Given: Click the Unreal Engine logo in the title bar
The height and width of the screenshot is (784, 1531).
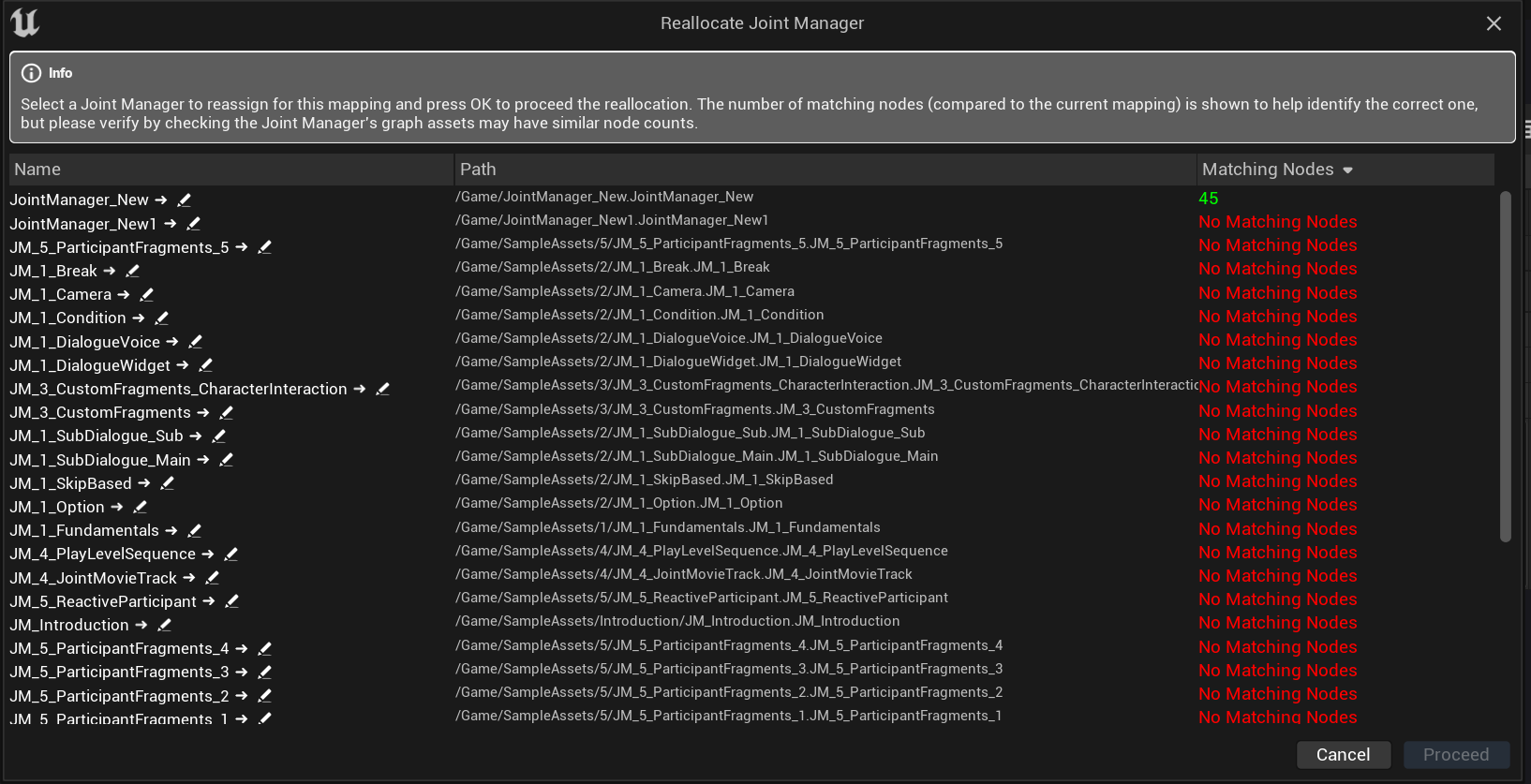Looking at the screenshot, I should pos(25,22).
